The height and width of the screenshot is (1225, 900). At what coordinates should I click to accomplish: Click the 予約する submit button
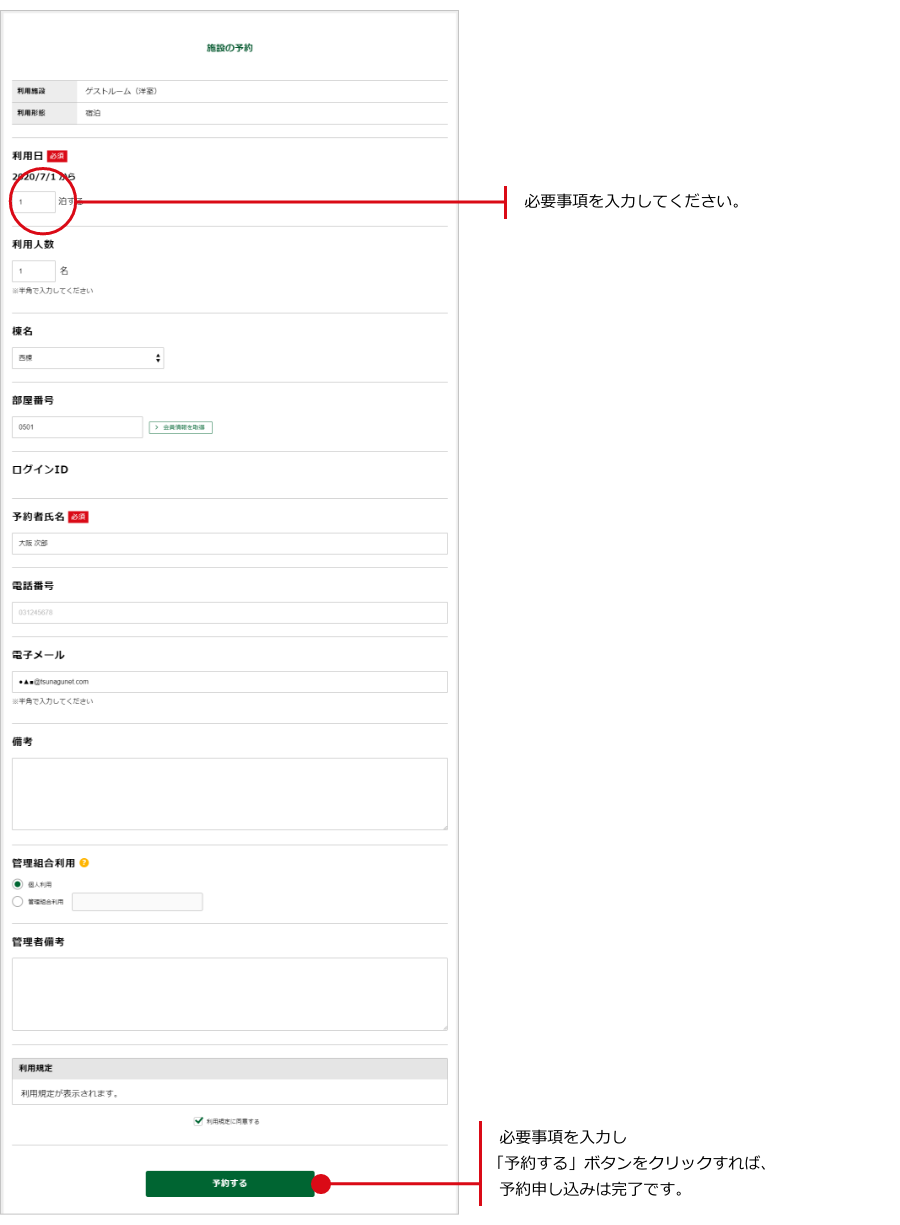point(229,1183)
